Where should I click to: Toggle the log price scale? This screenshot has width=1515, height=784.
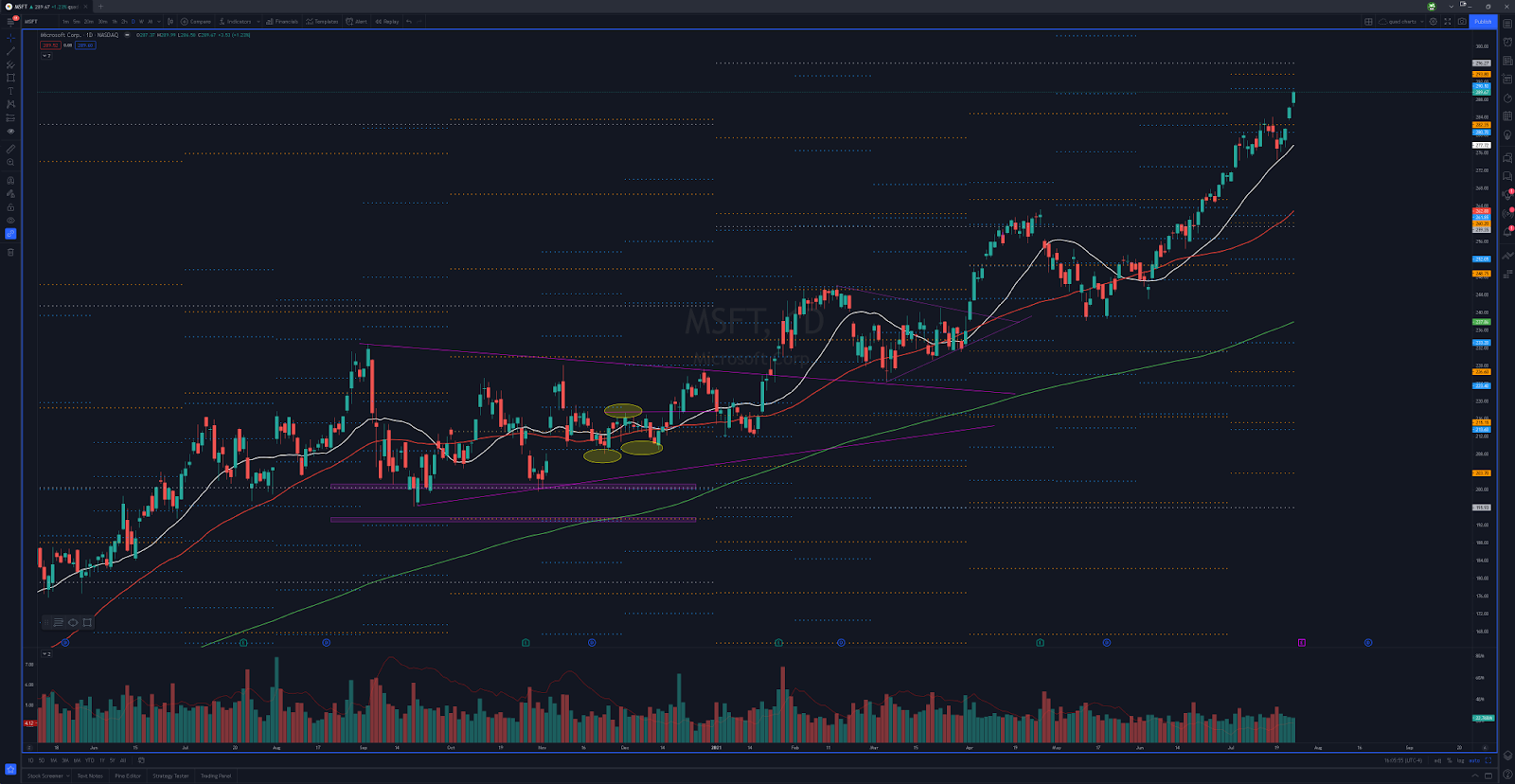coord(1460,760)
